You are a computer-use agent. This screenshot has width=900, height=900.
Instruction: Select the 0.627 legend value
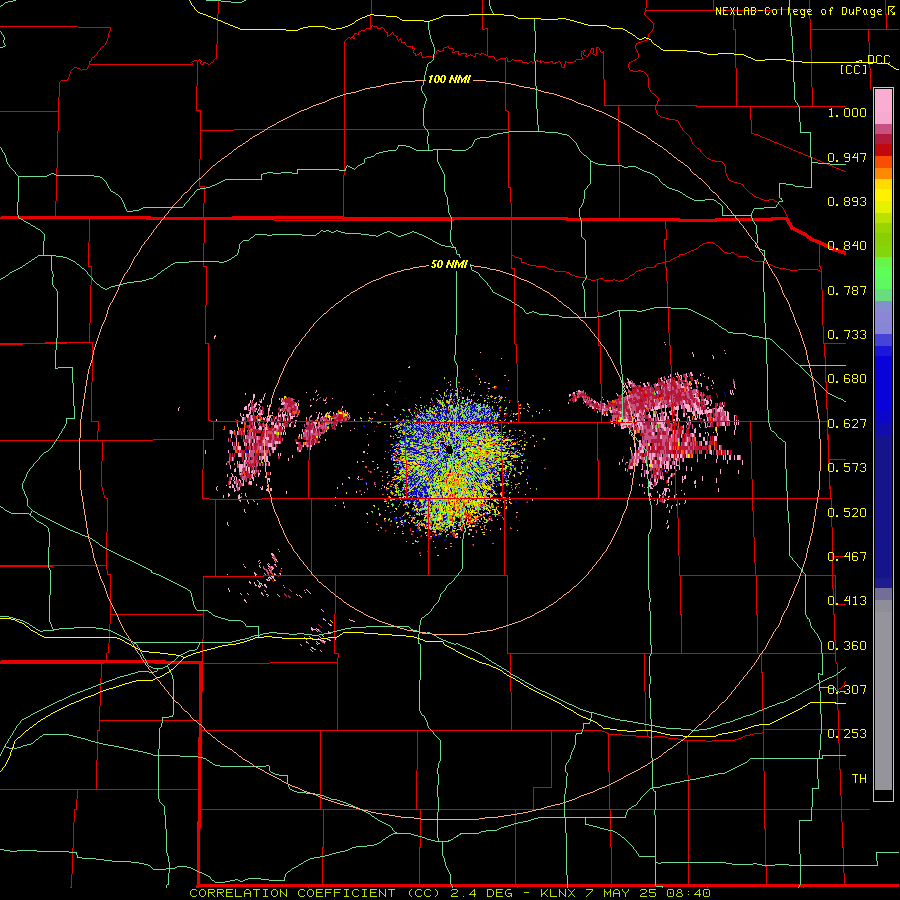(x=847, y=424)
